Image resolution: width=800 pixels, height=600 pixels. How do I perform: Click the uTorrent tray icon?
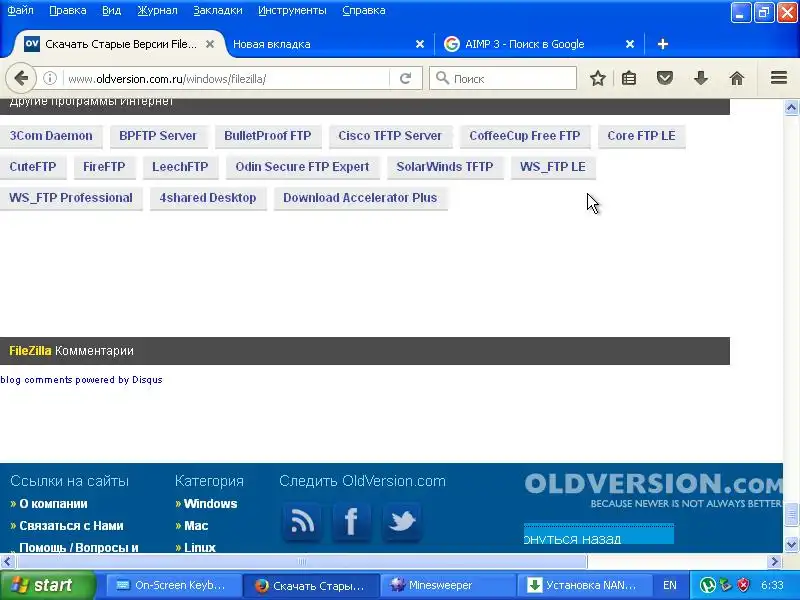tap(707, 585)
